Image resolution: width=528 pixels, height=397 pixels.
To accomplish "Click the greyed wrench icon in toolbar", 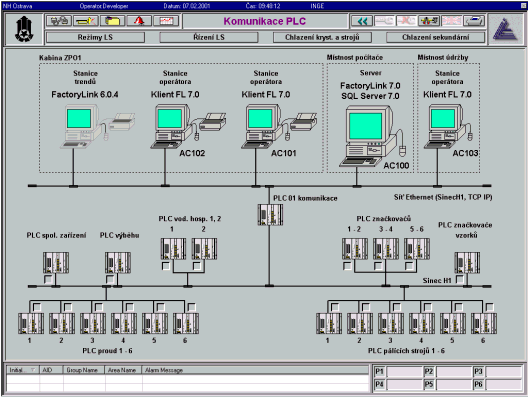I will pyautogui.click(x=384, y=21).
